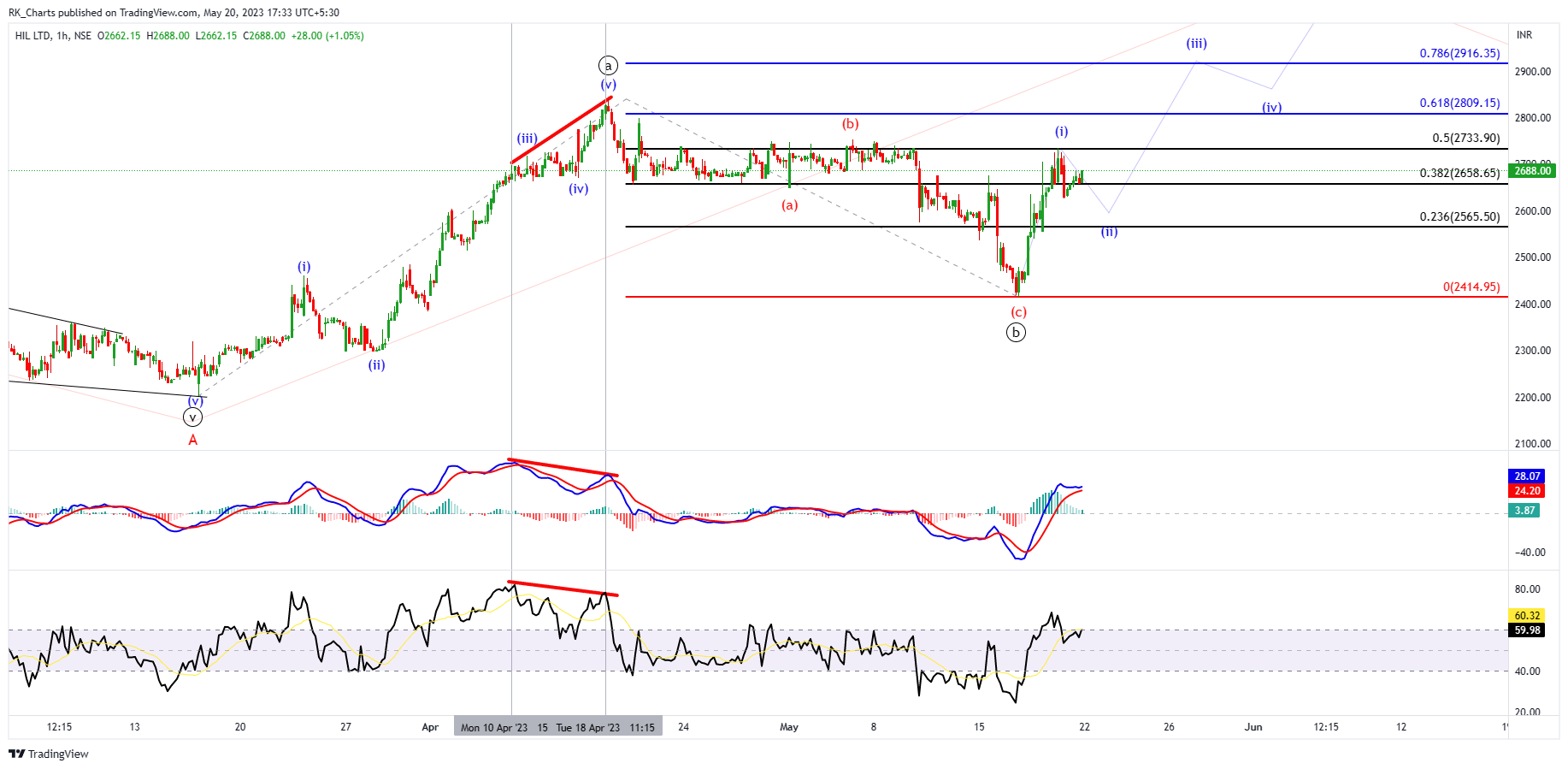1568x769 pixels.
Task: Click the circled 'v' wave marker
Action: click(x=193, y=417)
